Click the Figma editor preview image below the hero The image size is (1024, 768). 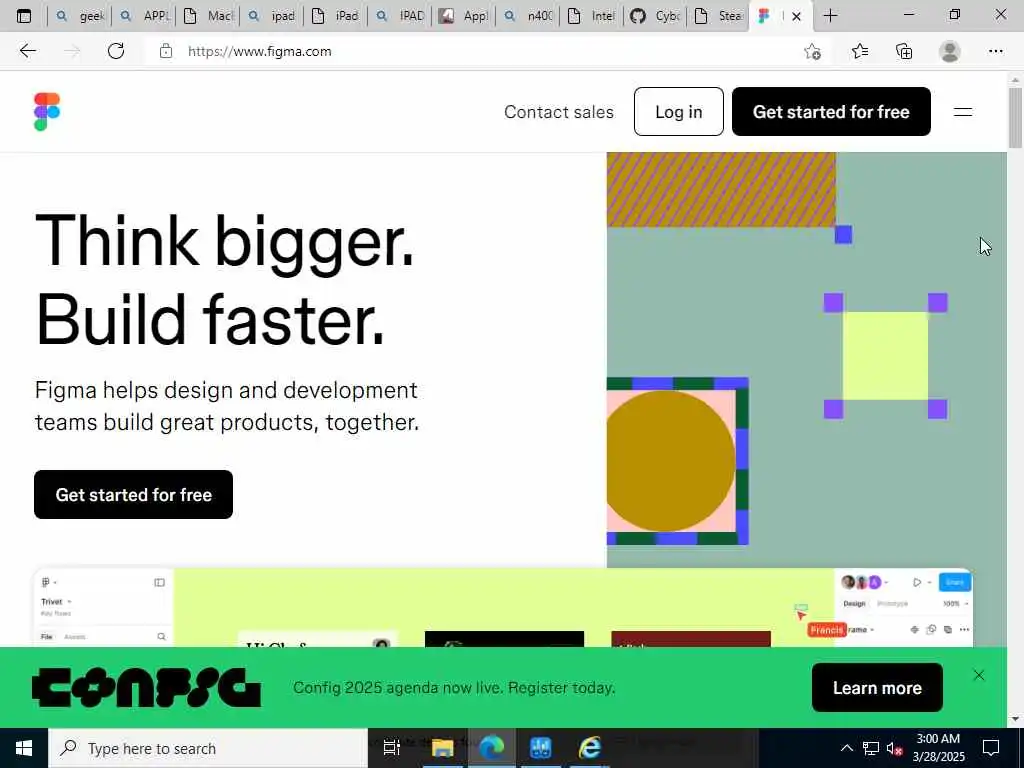pyautogui.click(x=503, y=607)
